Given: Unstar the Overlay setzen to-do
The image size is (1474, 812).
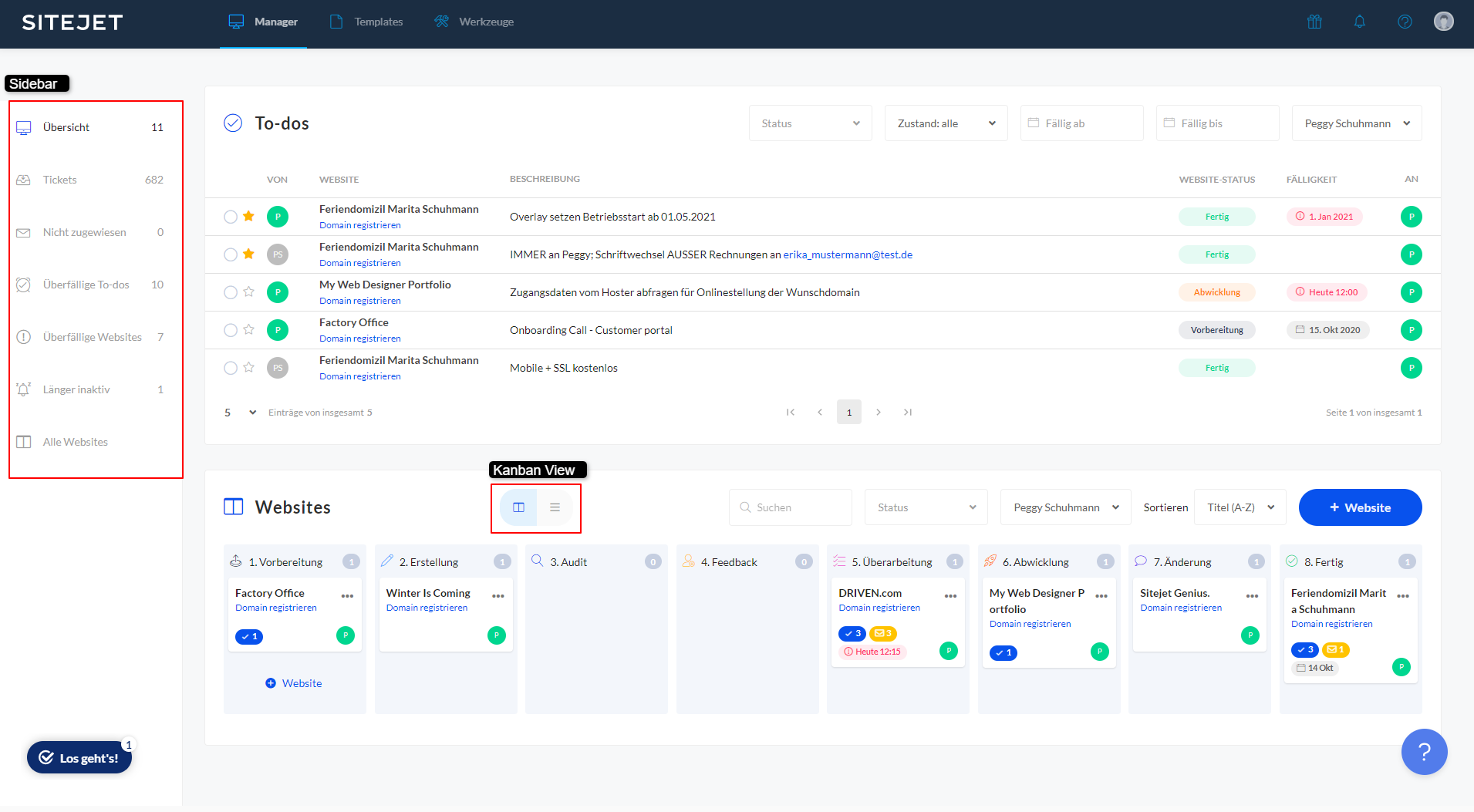Looking at the screenshot, I should [248, 216].
